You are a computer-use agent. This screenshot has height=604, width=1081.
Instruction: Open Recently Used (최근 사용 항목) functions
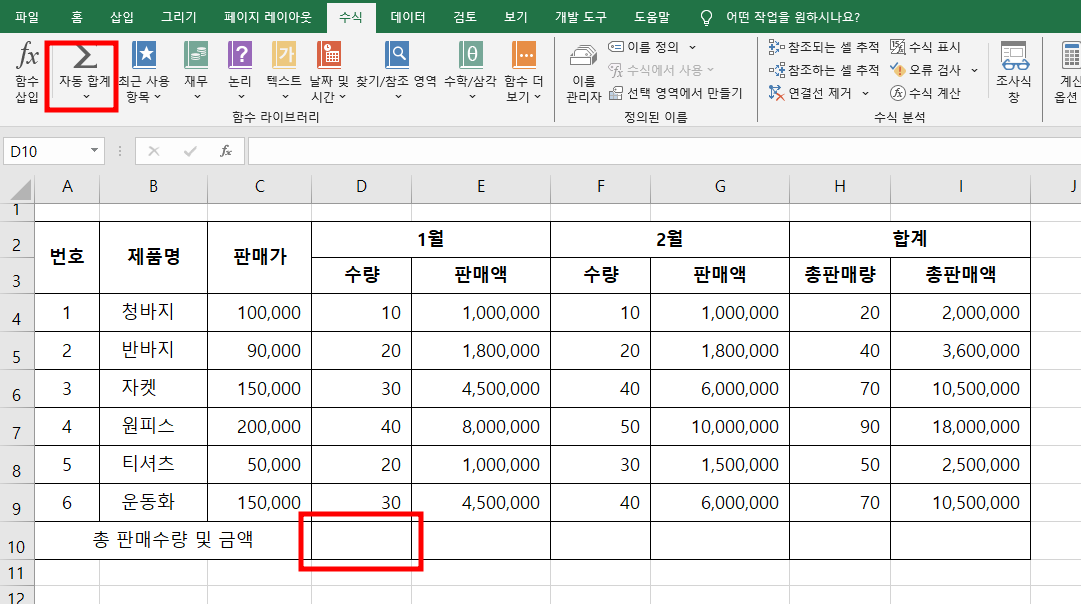coord(144,72)
